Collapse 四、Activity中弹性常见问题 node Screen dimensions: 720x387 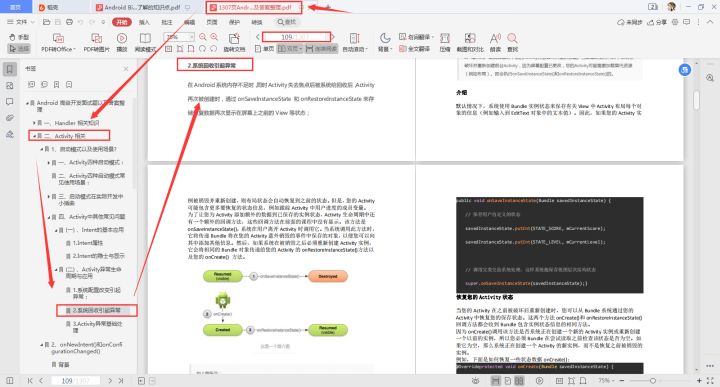49,217
